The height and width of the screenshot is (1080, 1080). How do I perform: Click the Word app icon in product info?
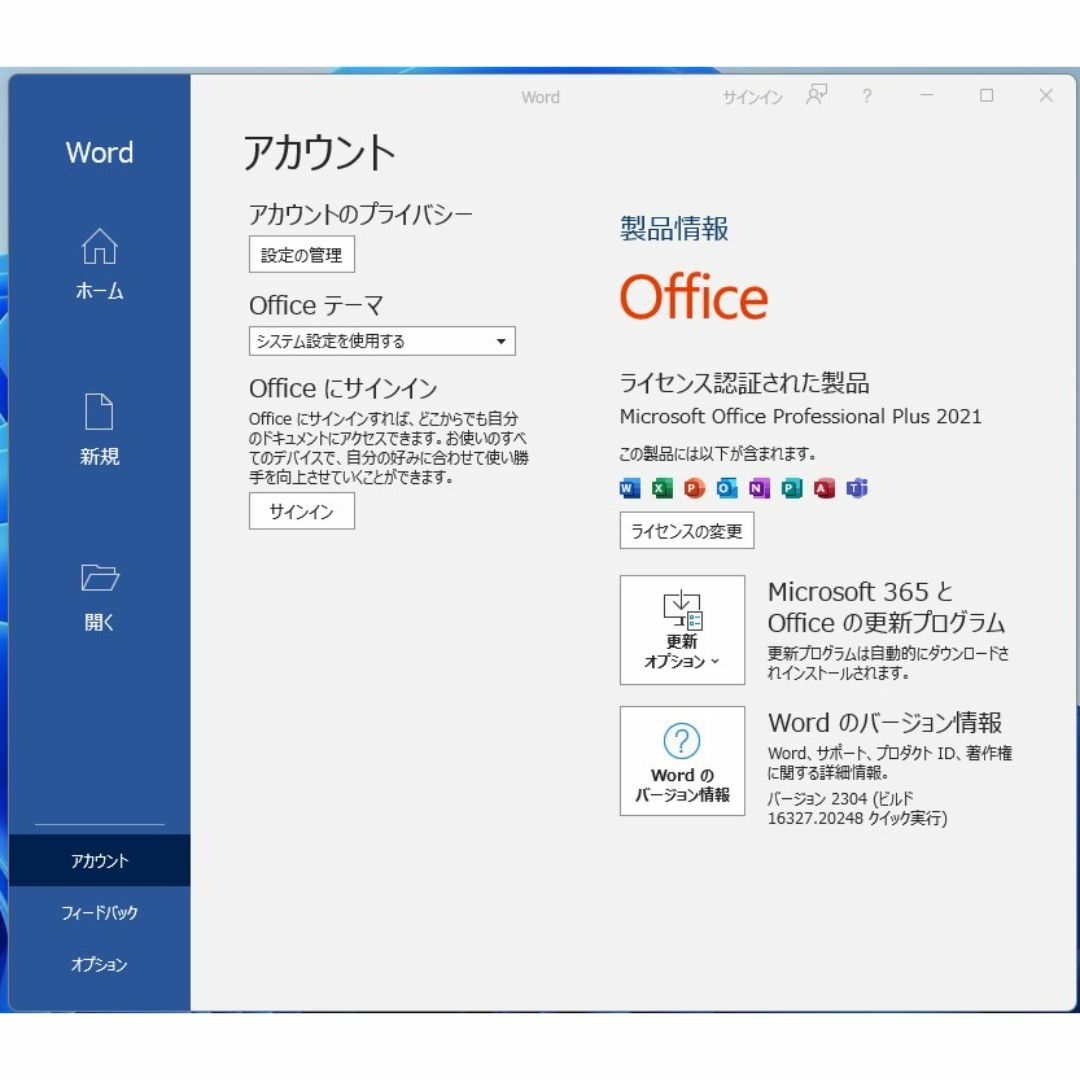(628, 488)
